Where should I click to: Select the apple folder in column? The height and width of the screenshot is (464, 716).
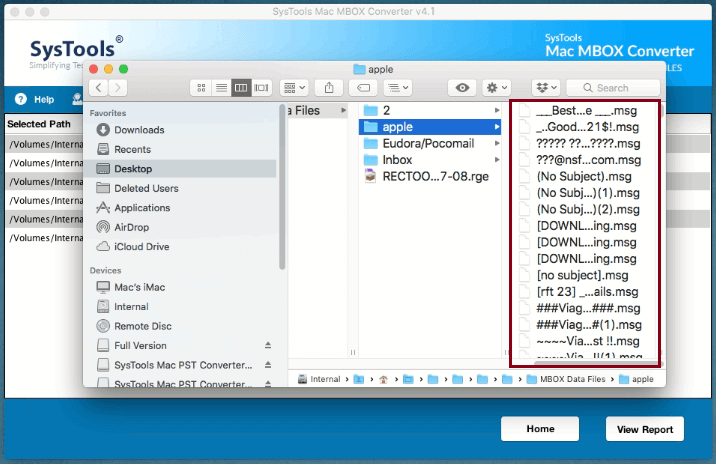pyautogui.click(x=430, y=127)
